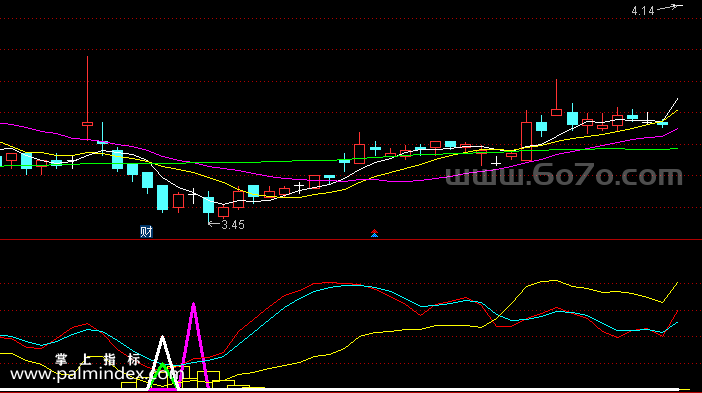This screenshot has height=393, width=702.
Task: Click the 财 info marker icon
Action: pos(146,231)
